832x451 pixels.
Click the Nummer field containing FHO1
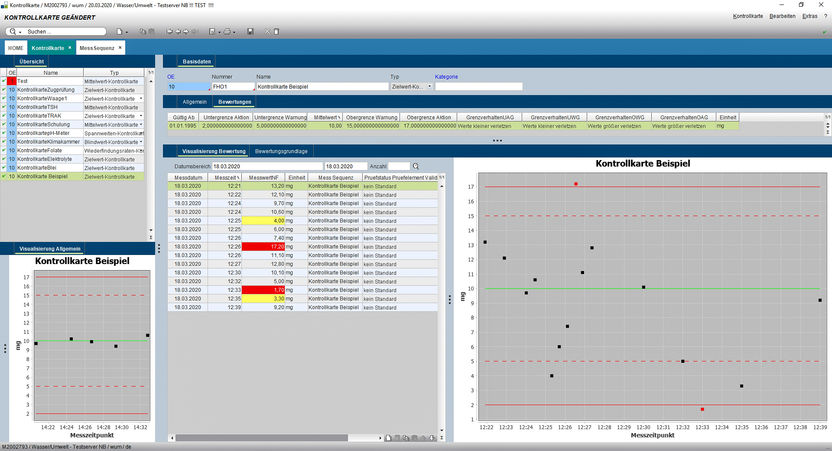coord(233,86)
